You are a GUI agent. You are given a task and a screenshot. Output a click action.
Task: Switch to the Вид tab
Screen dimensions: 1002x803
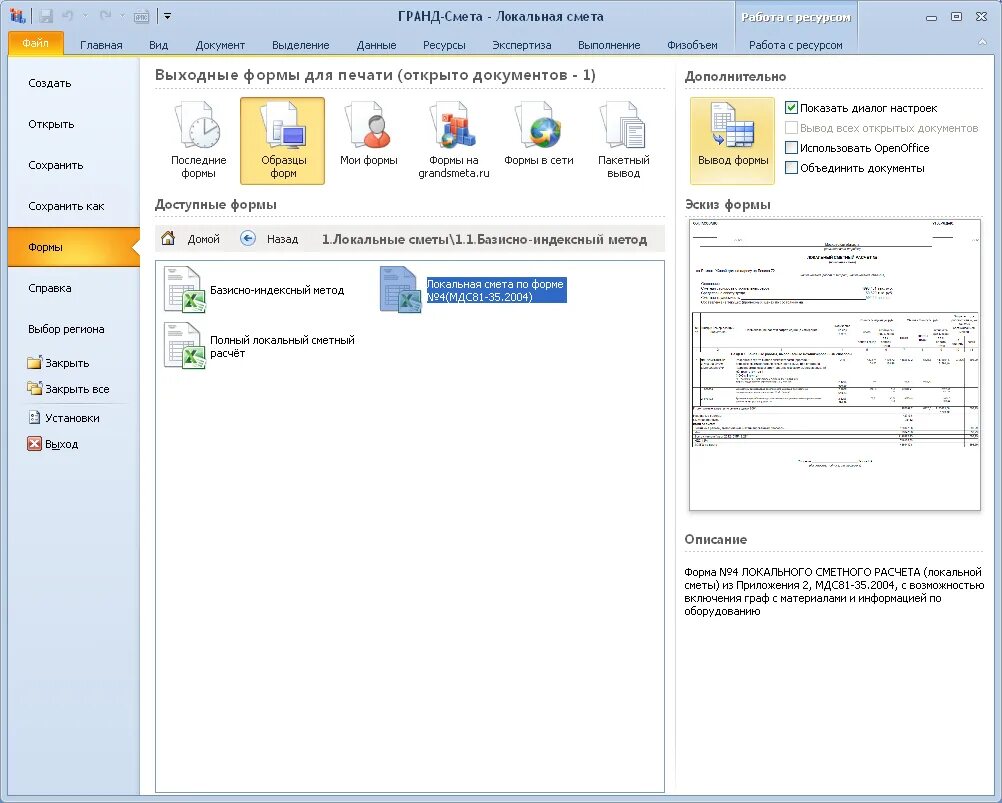click(158, 45)
